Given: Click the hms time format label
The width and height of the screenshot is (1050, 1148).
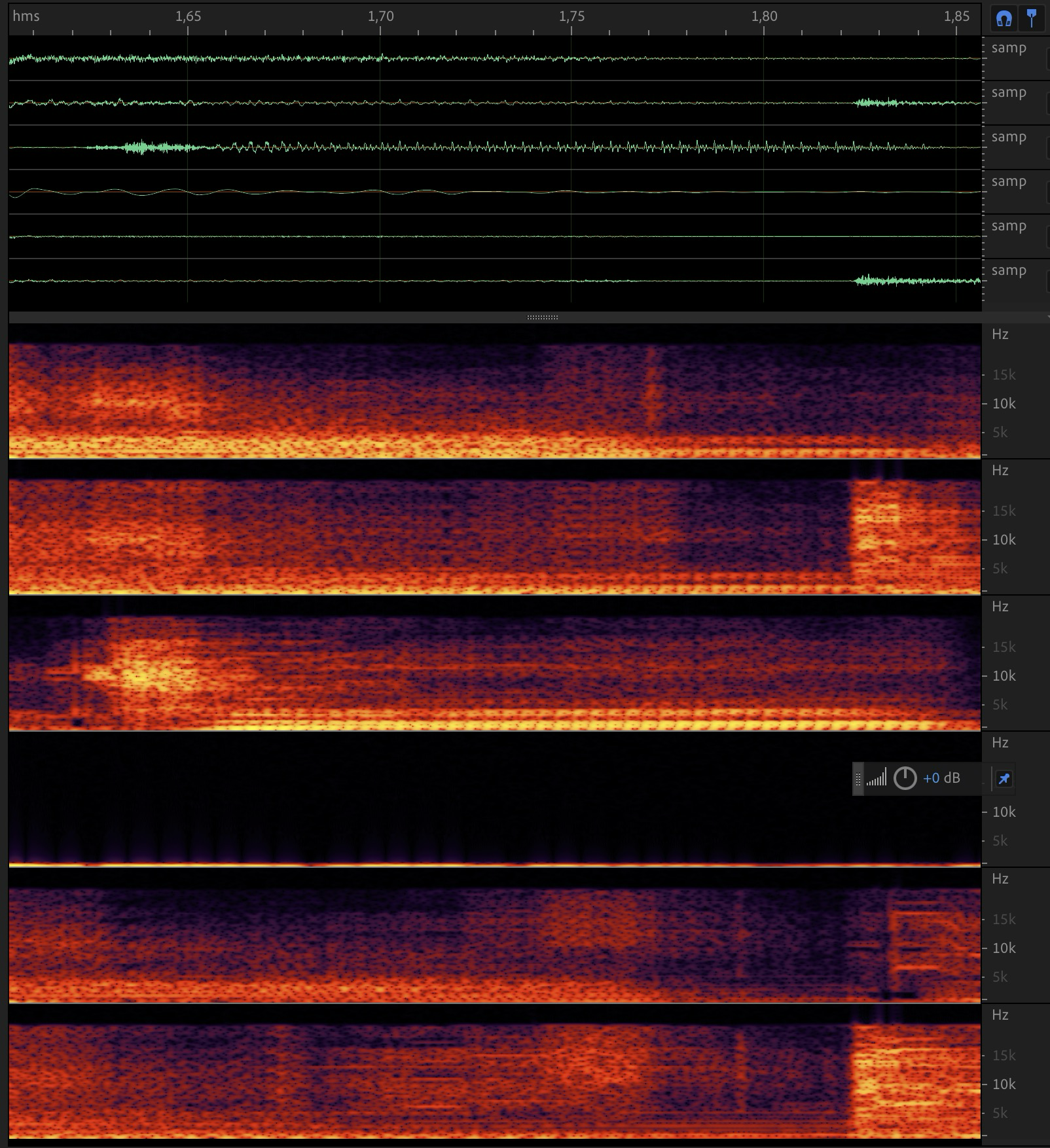Looking at the screenshot, I should click(x=26, y=16).
